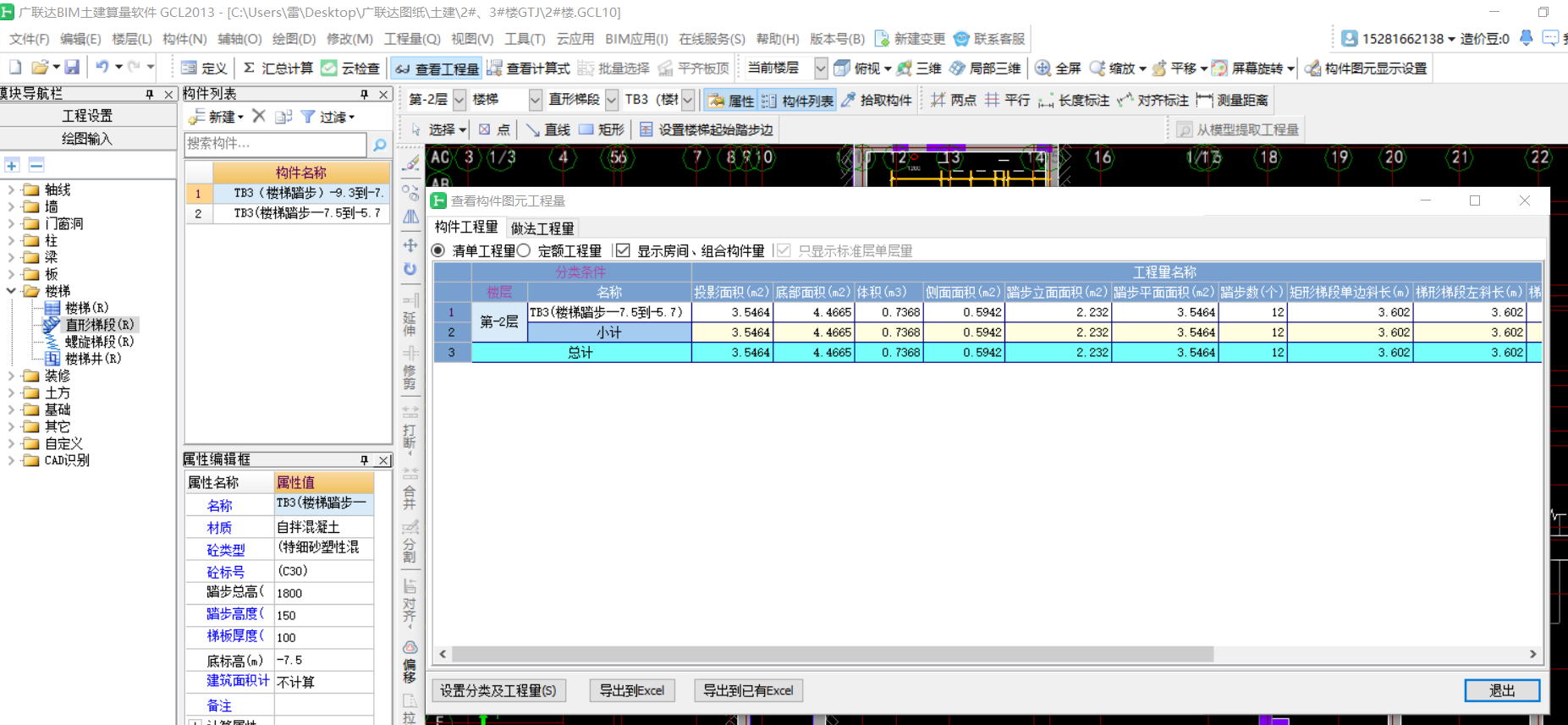Open BIM应用(I) menu

coord(636,39)
